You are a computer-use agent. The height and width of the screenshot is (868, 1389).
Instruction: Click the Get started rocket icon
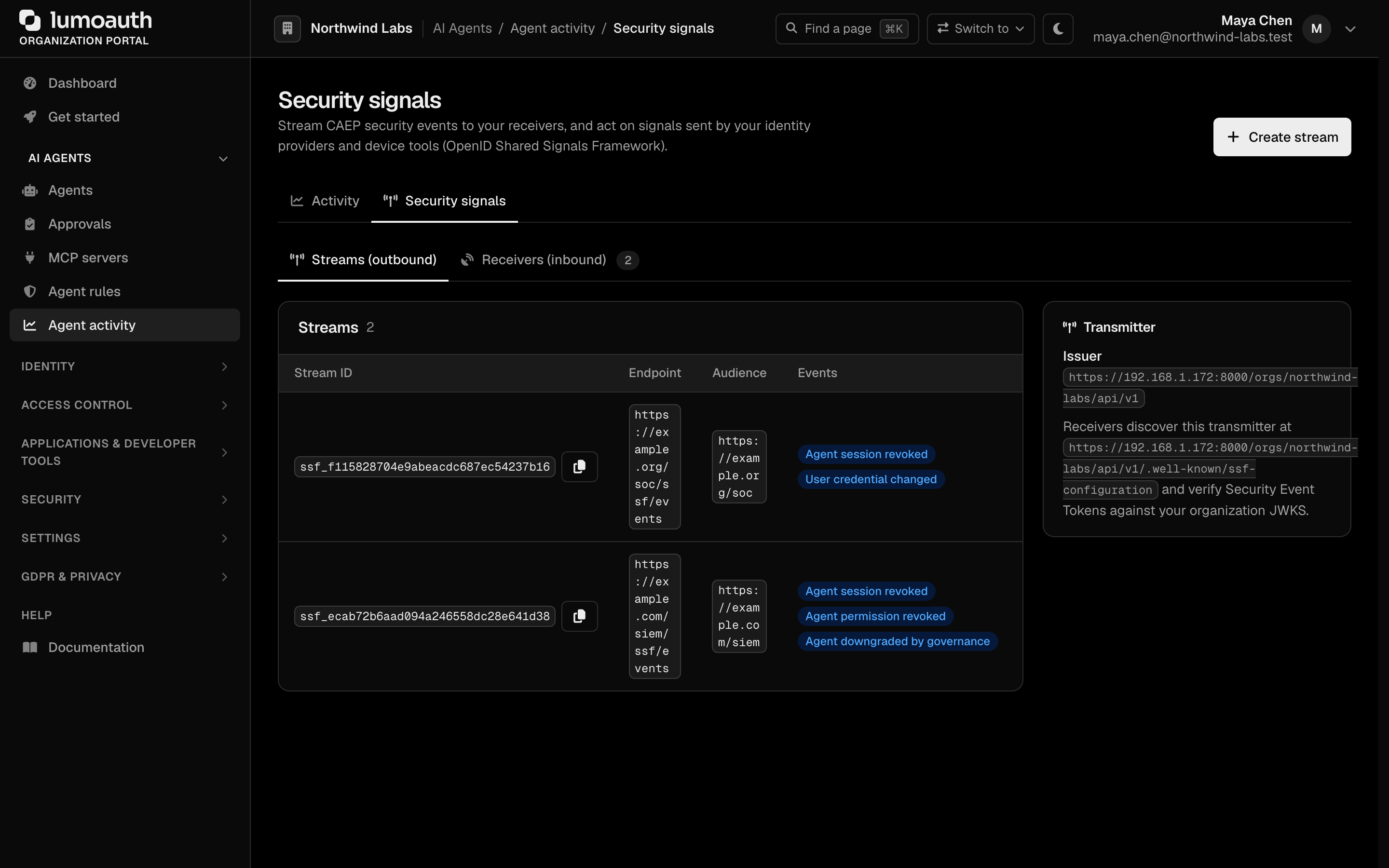click(30, 117)
